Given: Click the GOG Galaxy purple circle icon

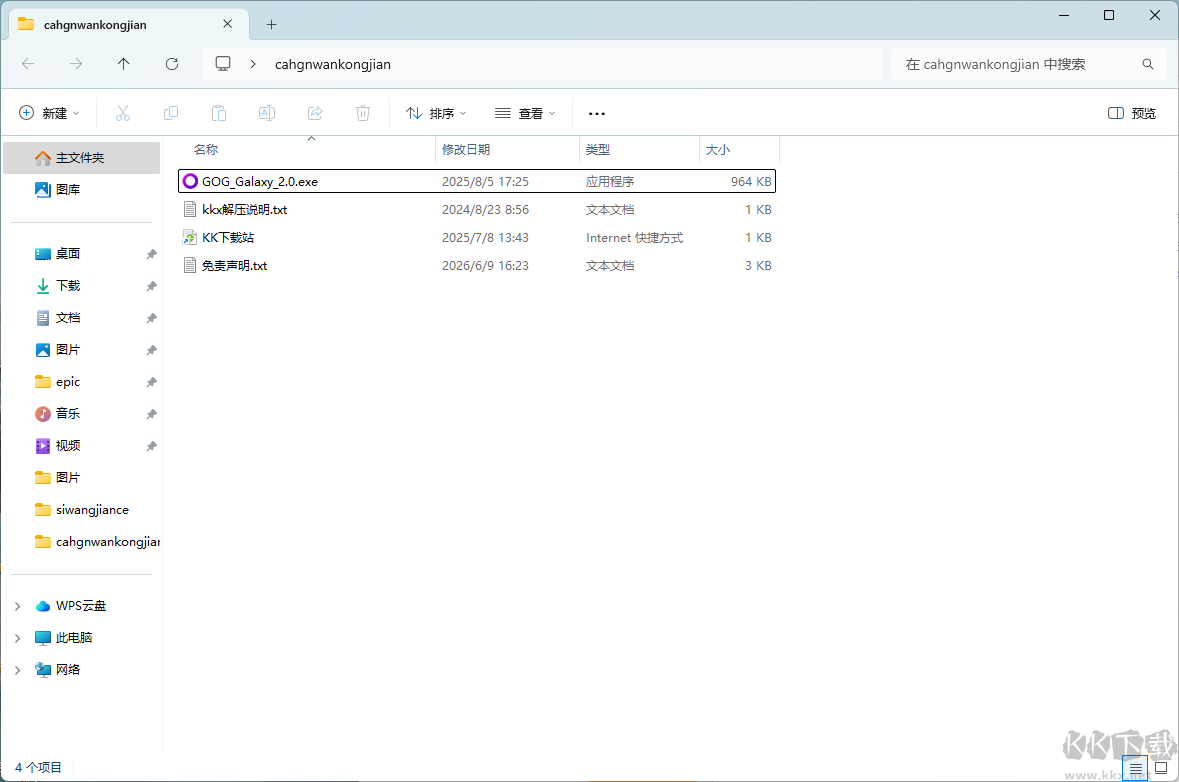Looking at the screenshot, I should click(190, 181).
